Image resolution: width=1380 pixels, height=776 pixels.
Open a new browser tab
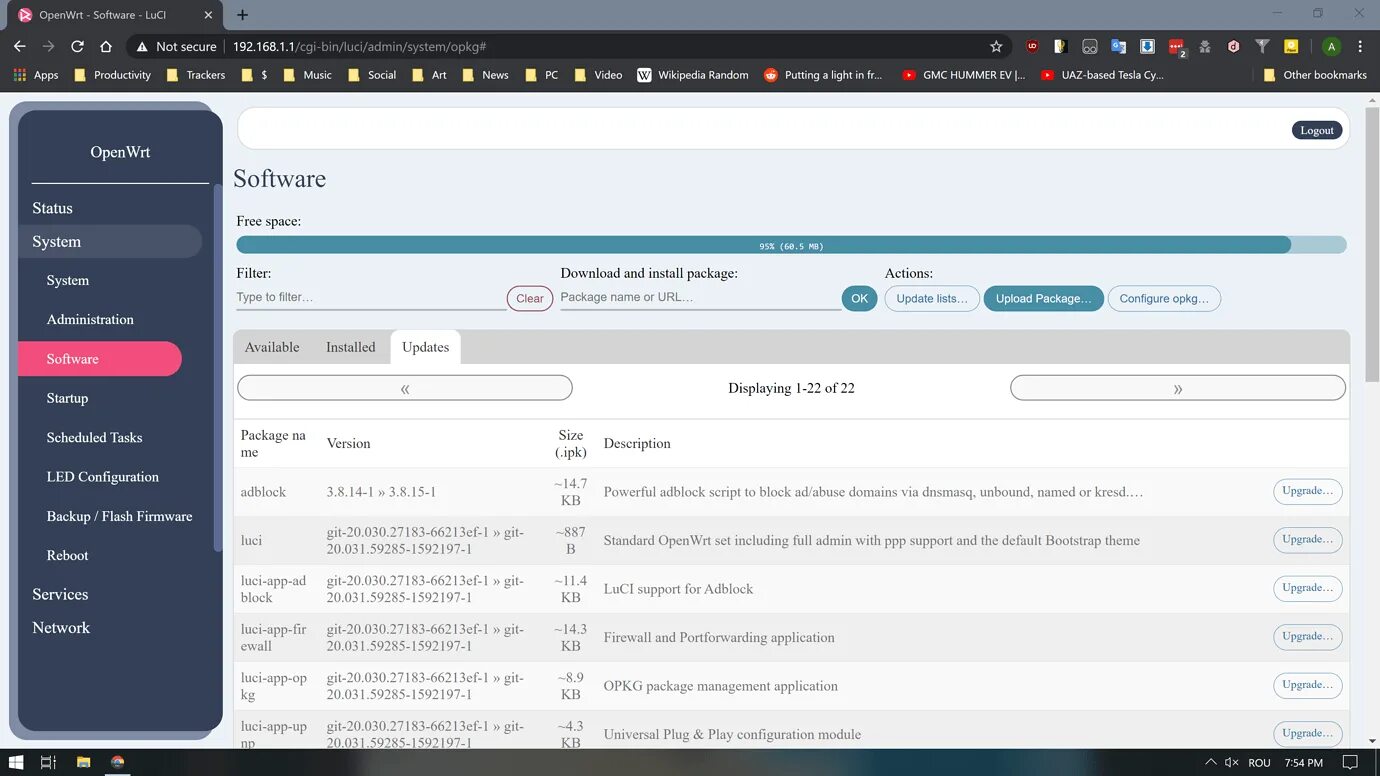pos(242,15)
